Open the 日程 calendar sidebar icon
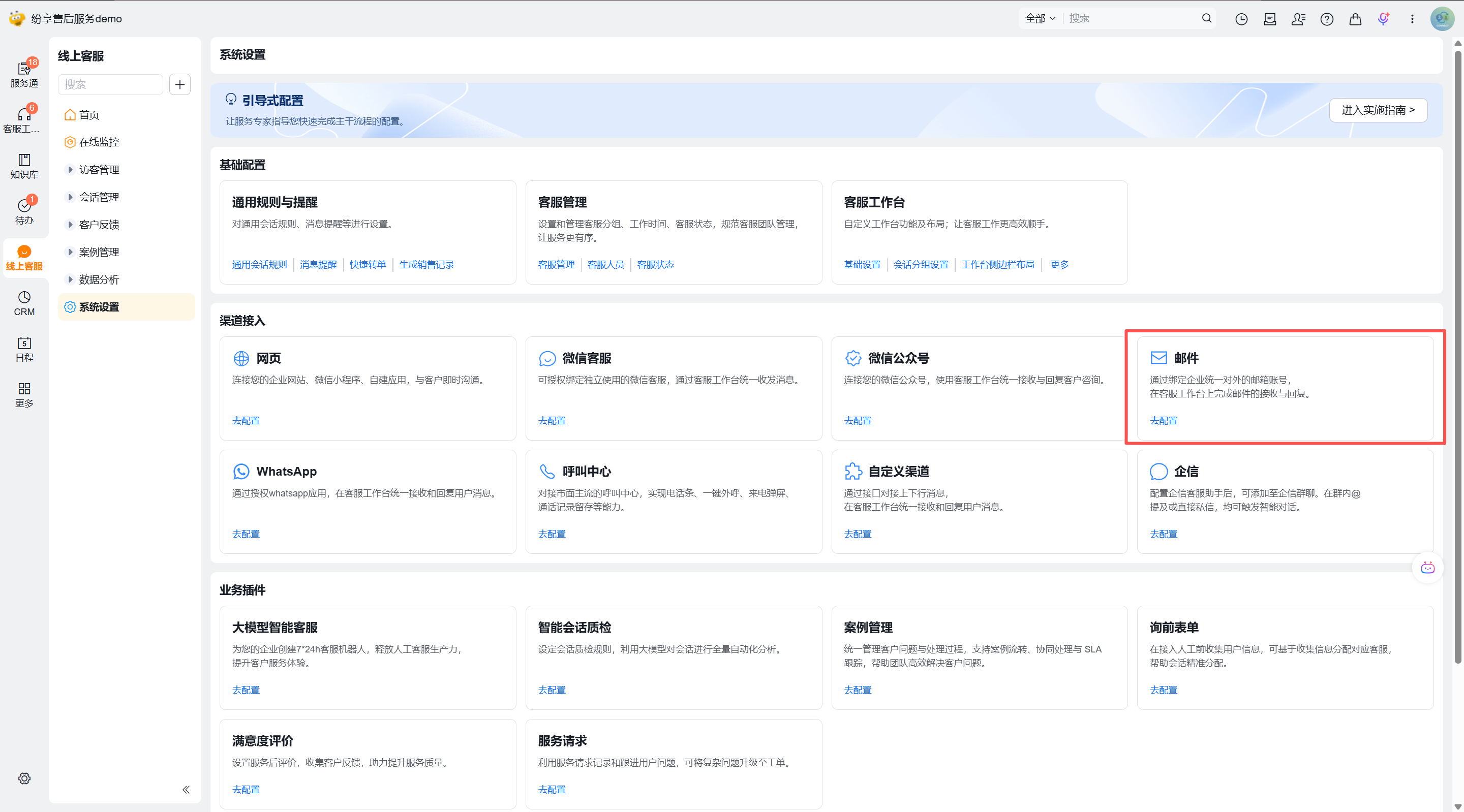Viewport: 1464px width, 812px height. (x=24, y=349)
